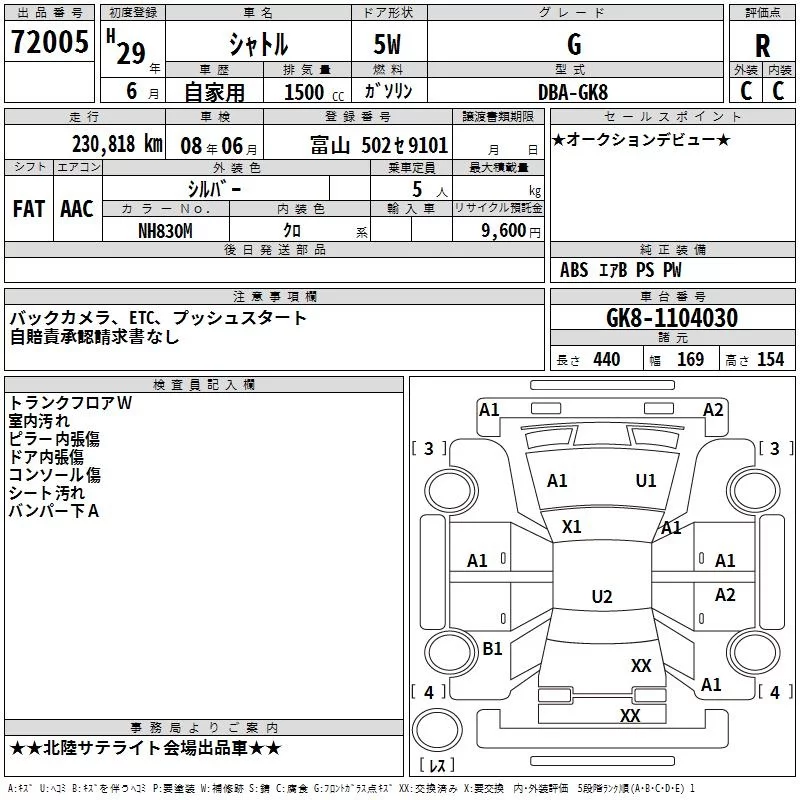800x800 pixels.
Task: Click the color number NH830M
Action: pyautogui.click(x=165, y=231)
